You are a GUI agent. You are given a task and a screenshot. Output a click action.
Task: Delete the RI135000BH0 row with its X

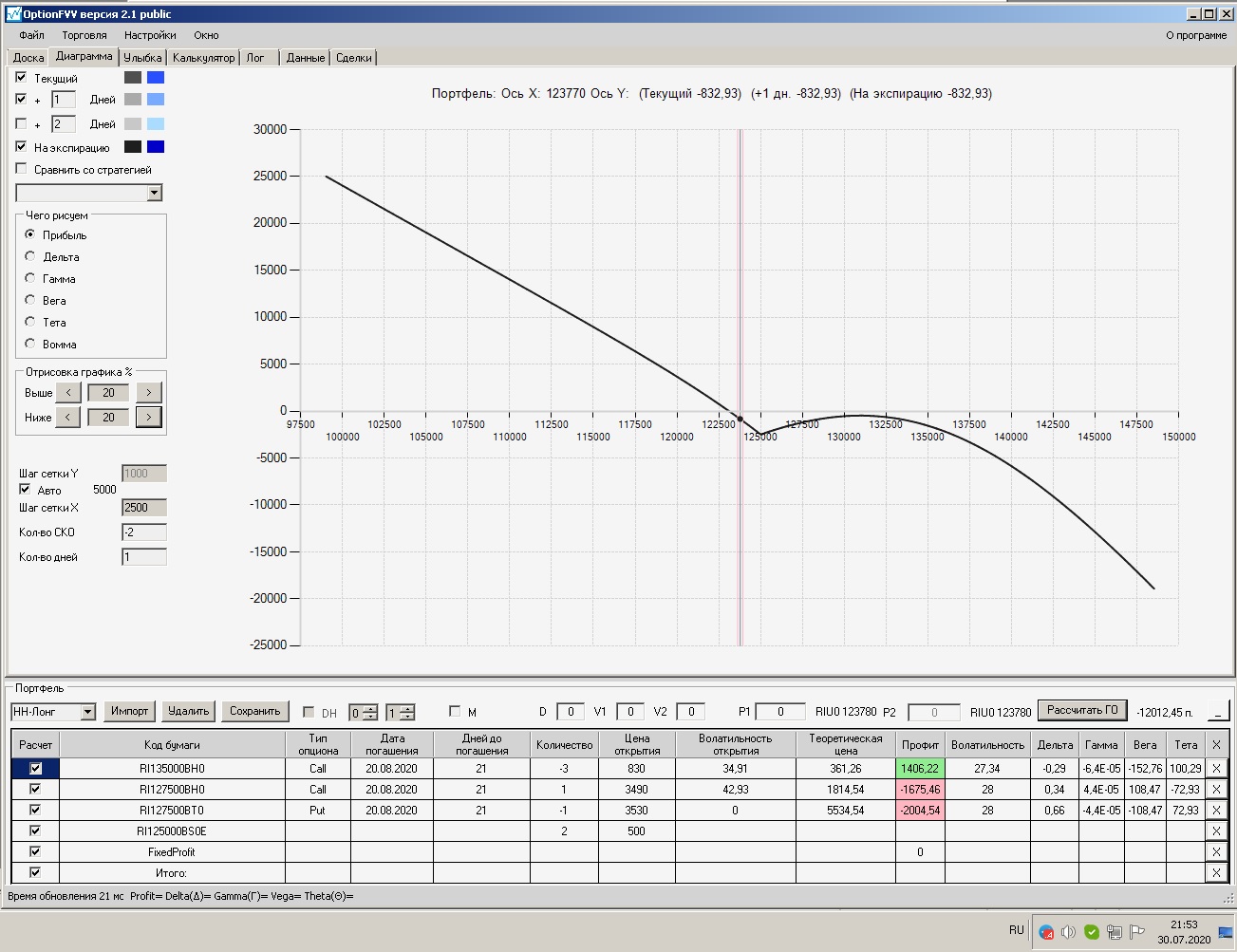1216,769
